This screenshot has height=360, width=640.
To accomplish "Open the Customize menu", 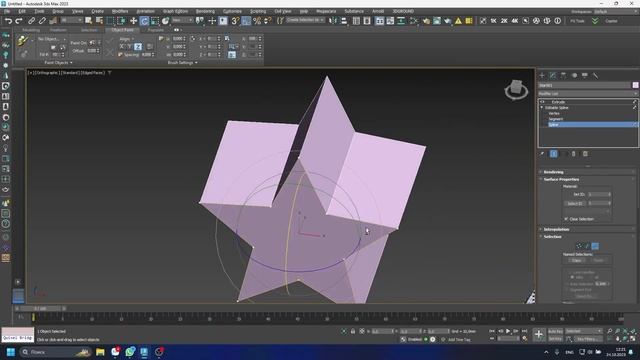I will pyautogui.click(x=232, y=11).
